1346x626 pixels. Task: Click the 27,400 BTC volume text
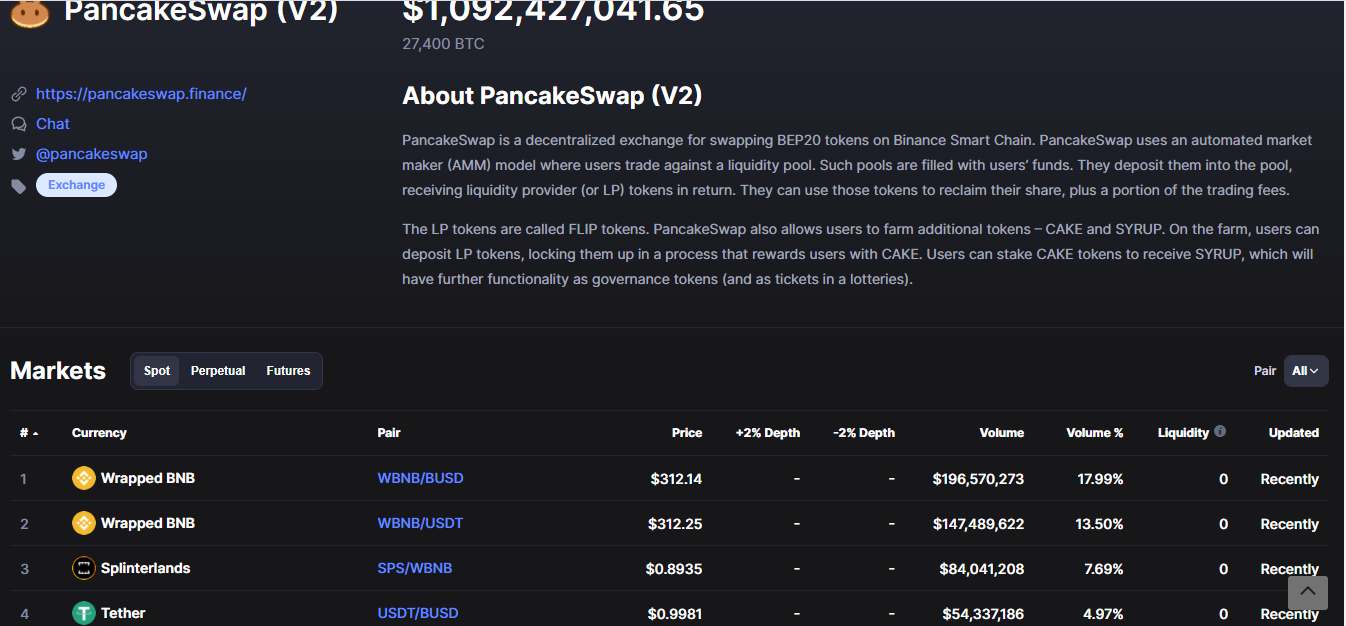[x=443, y=44]
